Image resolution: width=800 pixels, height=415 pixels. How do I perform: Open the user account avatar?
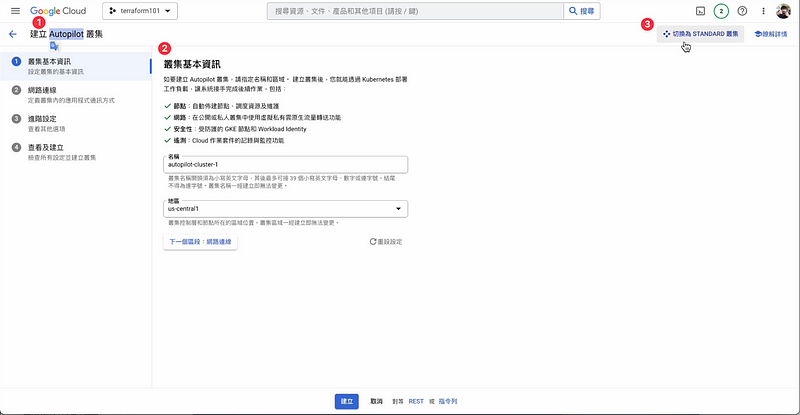click(x=783, y=11)
